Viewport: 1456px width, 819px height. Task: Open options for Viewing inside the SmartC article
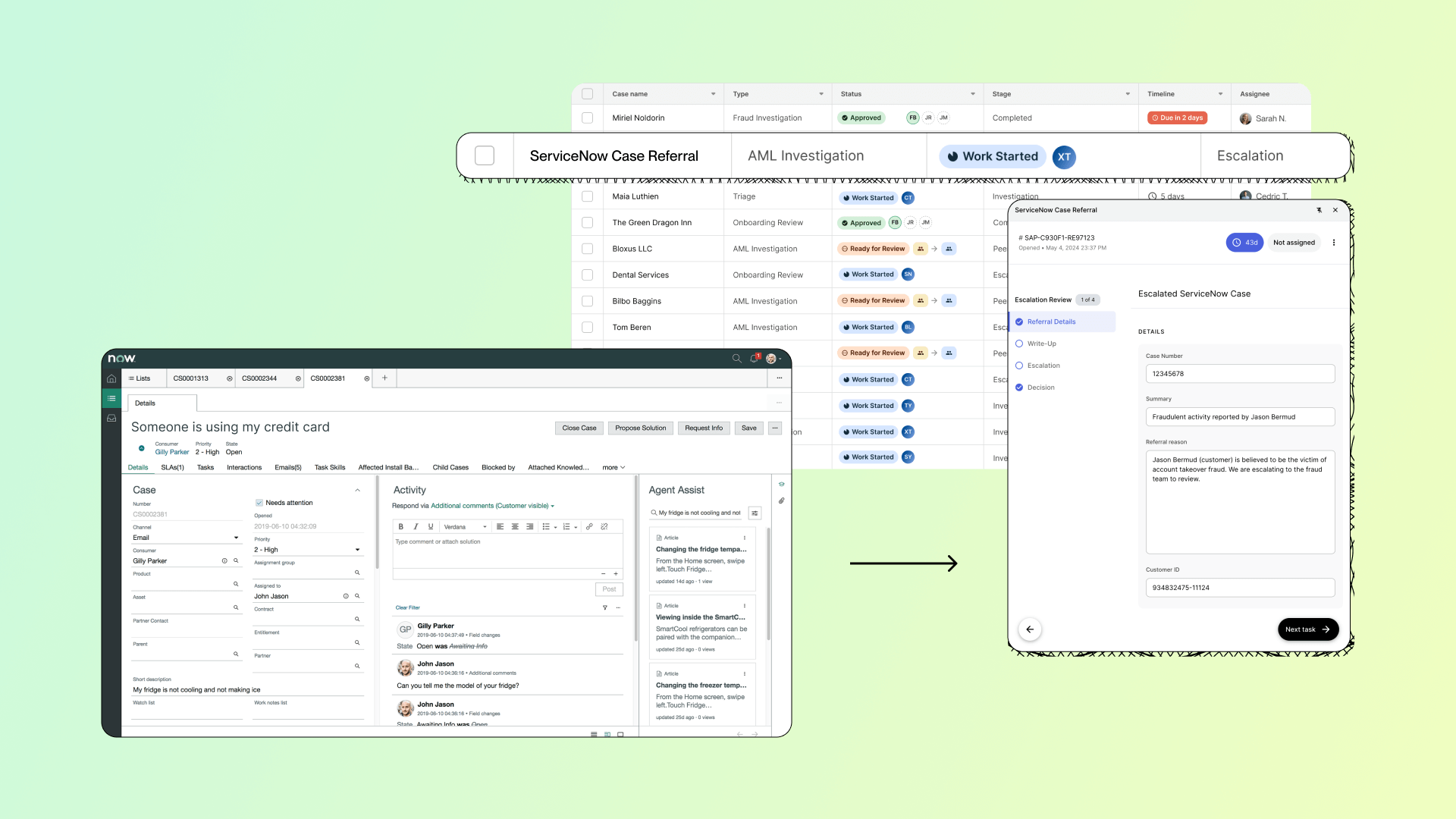tap(745, 606)
